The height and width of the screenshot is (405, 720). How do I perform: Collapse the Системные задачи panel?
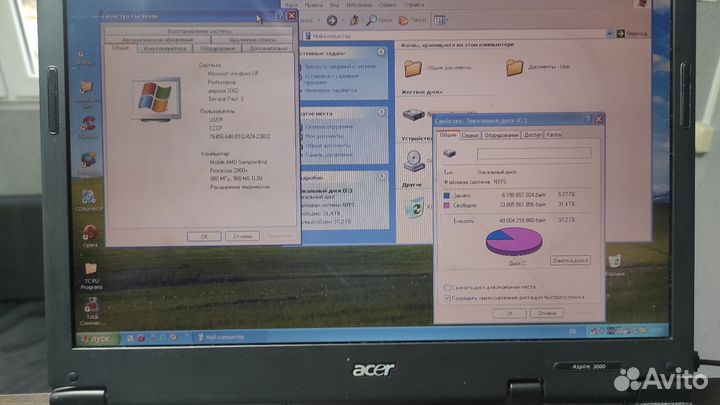click(x=381, y=52)
